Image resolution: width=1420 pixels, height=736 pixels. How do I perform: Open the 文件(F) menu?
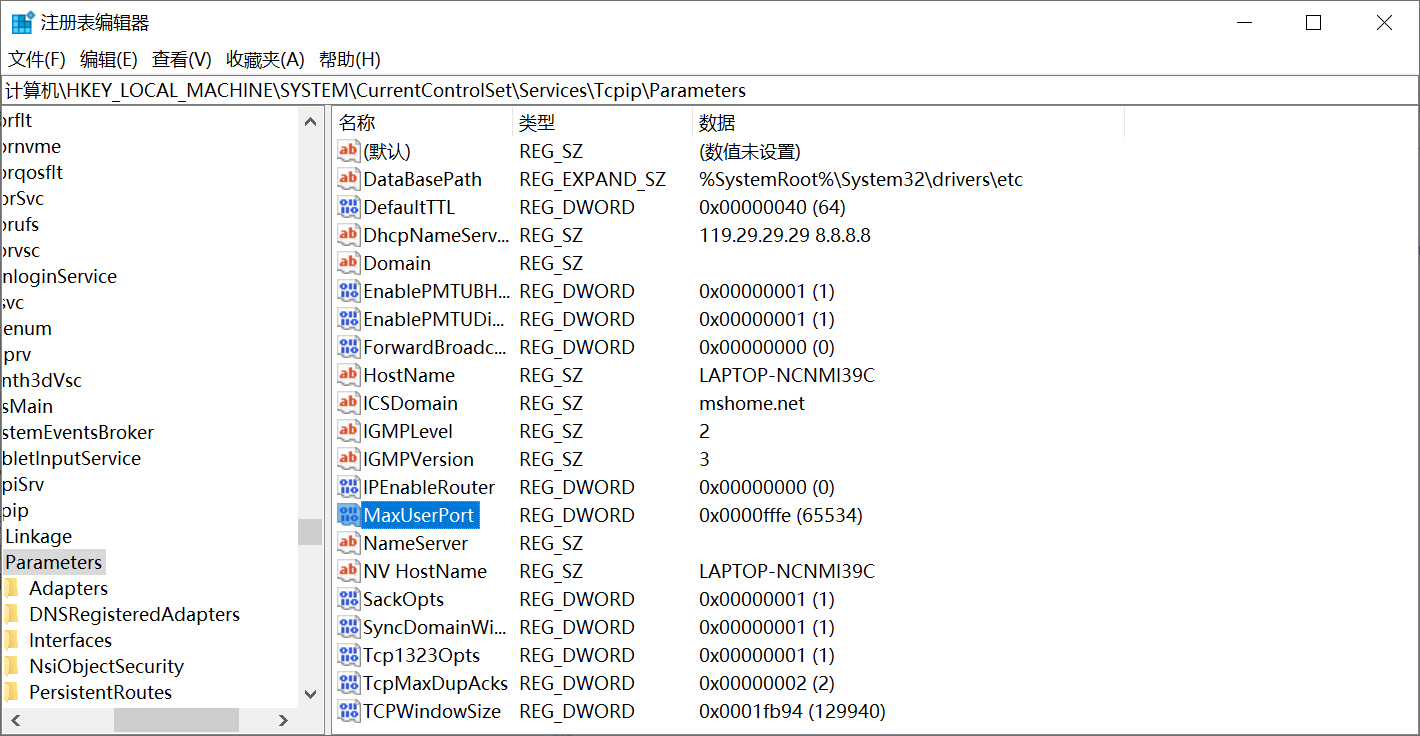(x=37, y=59)
